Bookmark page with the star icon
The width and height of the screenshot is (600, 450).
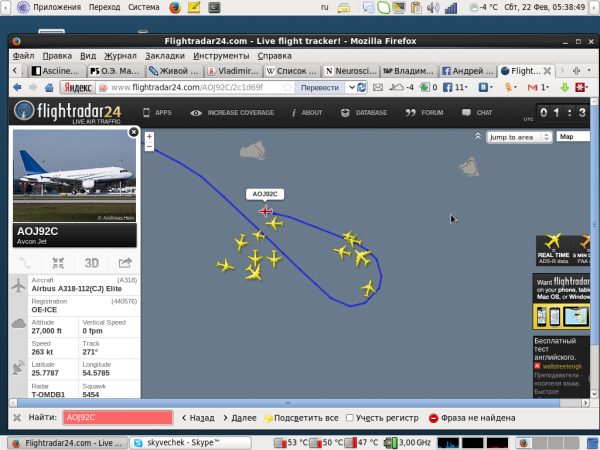(x=287, y=88)
